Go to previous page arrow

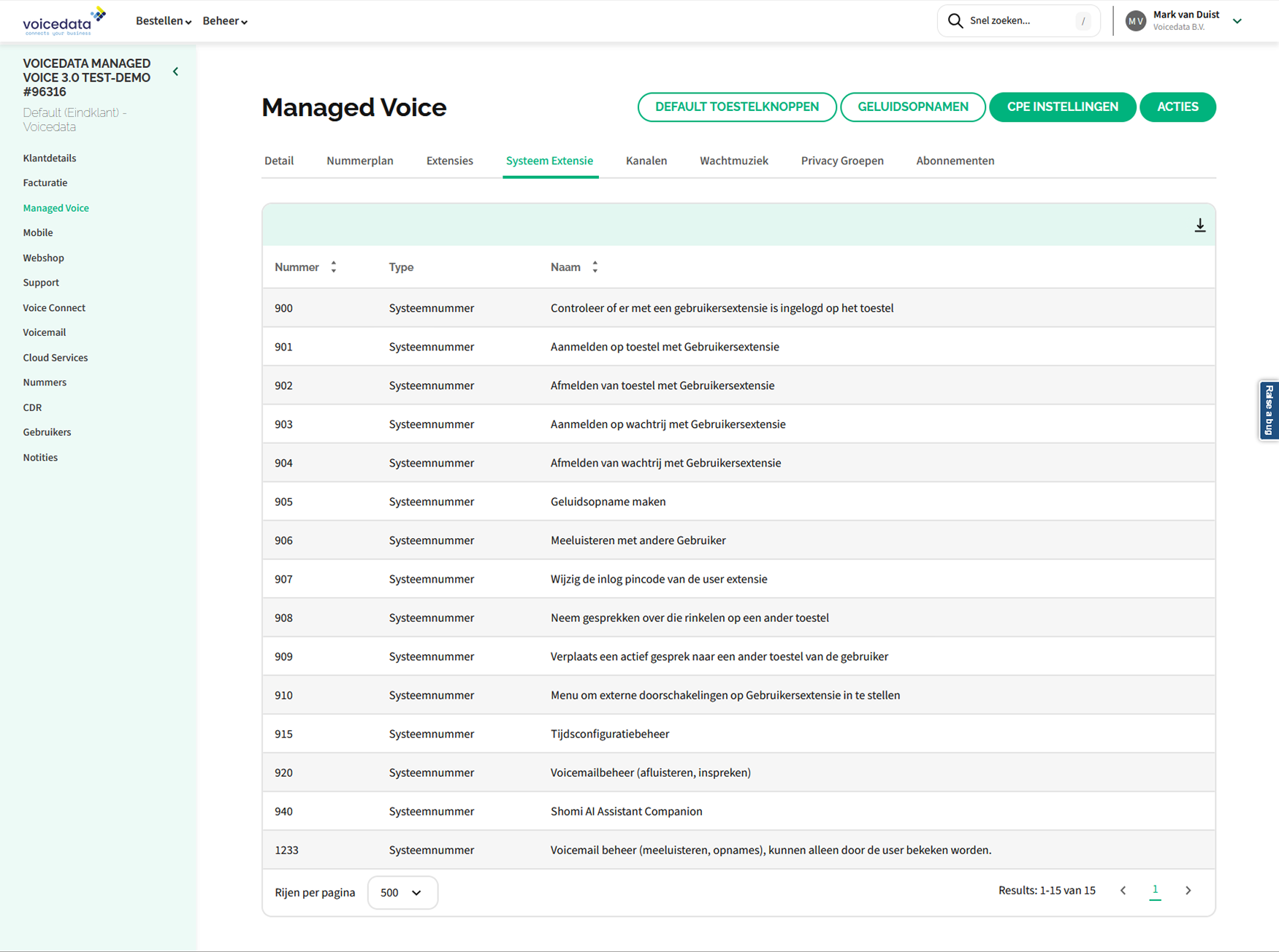tap(1123, 891)
